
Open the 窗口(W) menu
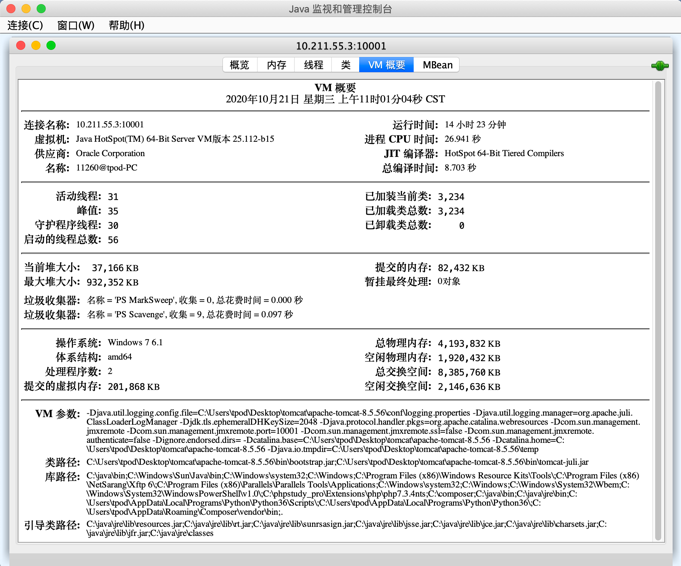point(75,25)
